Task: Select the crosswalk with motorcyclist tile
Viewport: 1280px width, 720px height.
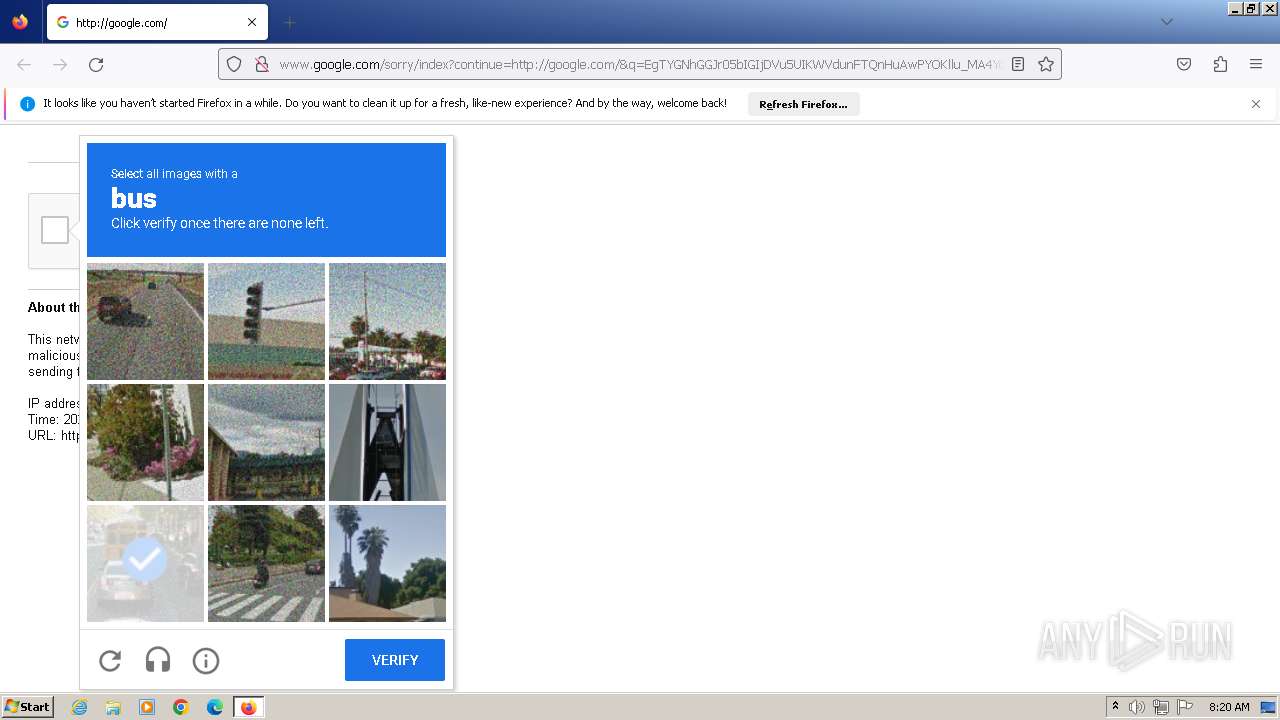Action: pyautogui.click(x=266, y=563)
